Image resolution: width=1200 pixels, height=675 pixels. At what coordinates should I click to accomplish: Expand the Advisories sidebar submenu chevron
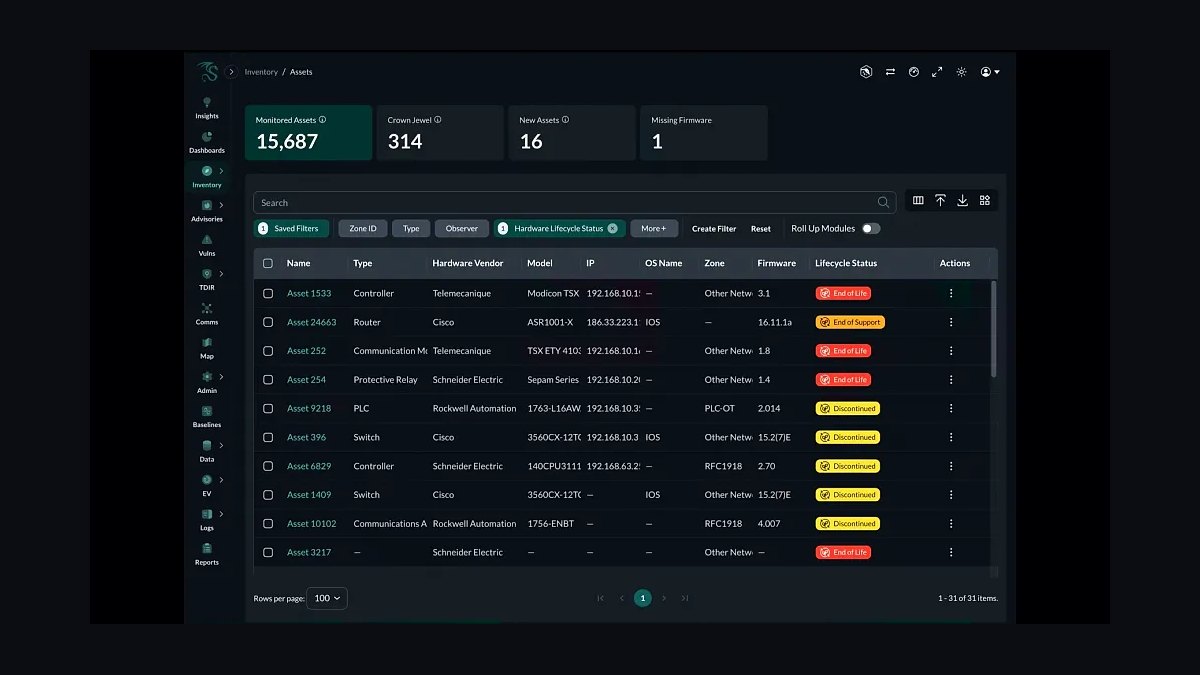(221, 205)
